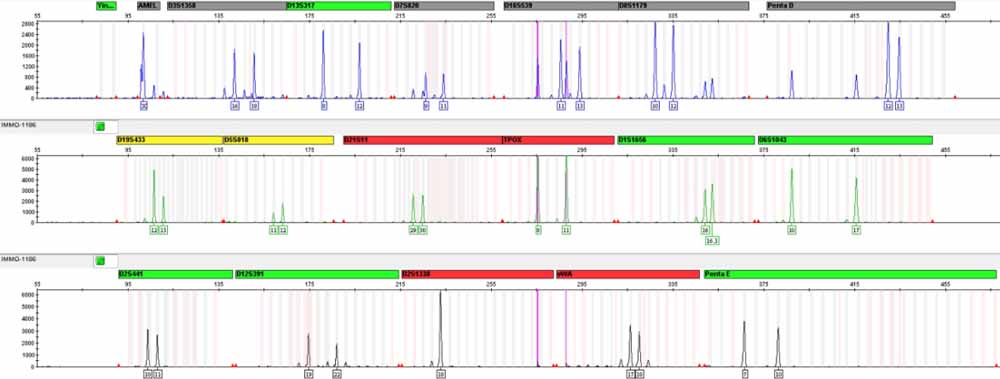
Task: Click the green quality icon above the D19S433 panel
Action: [x=99, y=126]
